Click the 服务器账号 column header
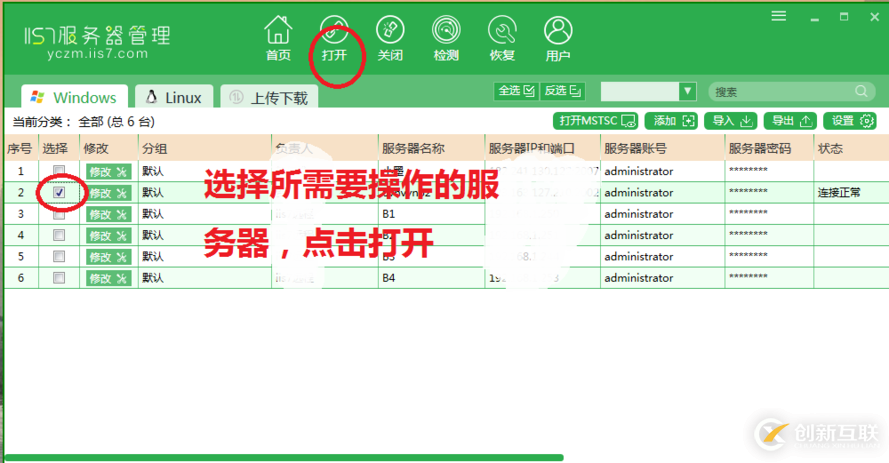The width and height of the screenshot is (889, 463). 662,148
